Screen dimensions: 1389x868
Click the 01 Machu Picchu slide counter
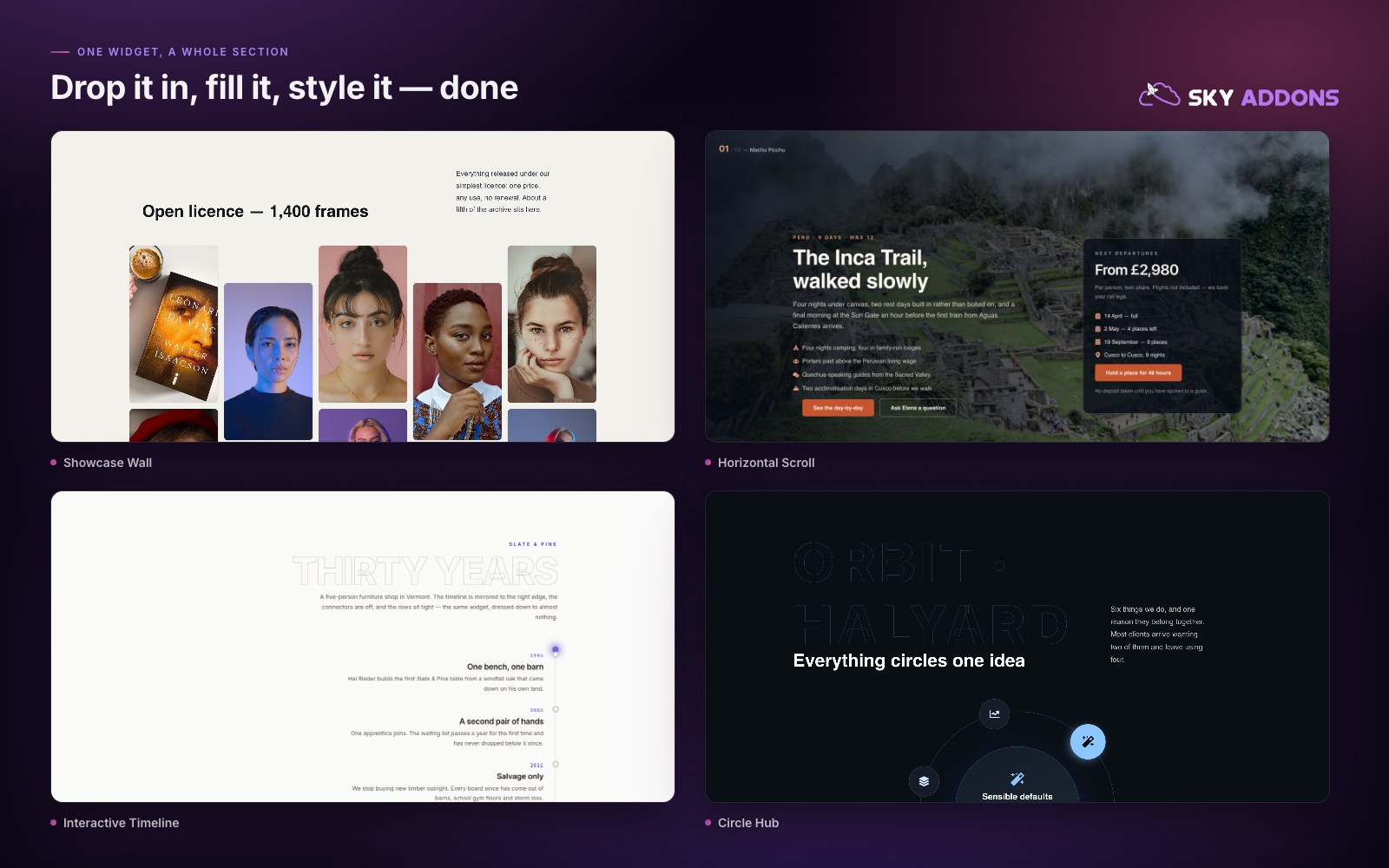pos(752,149)
